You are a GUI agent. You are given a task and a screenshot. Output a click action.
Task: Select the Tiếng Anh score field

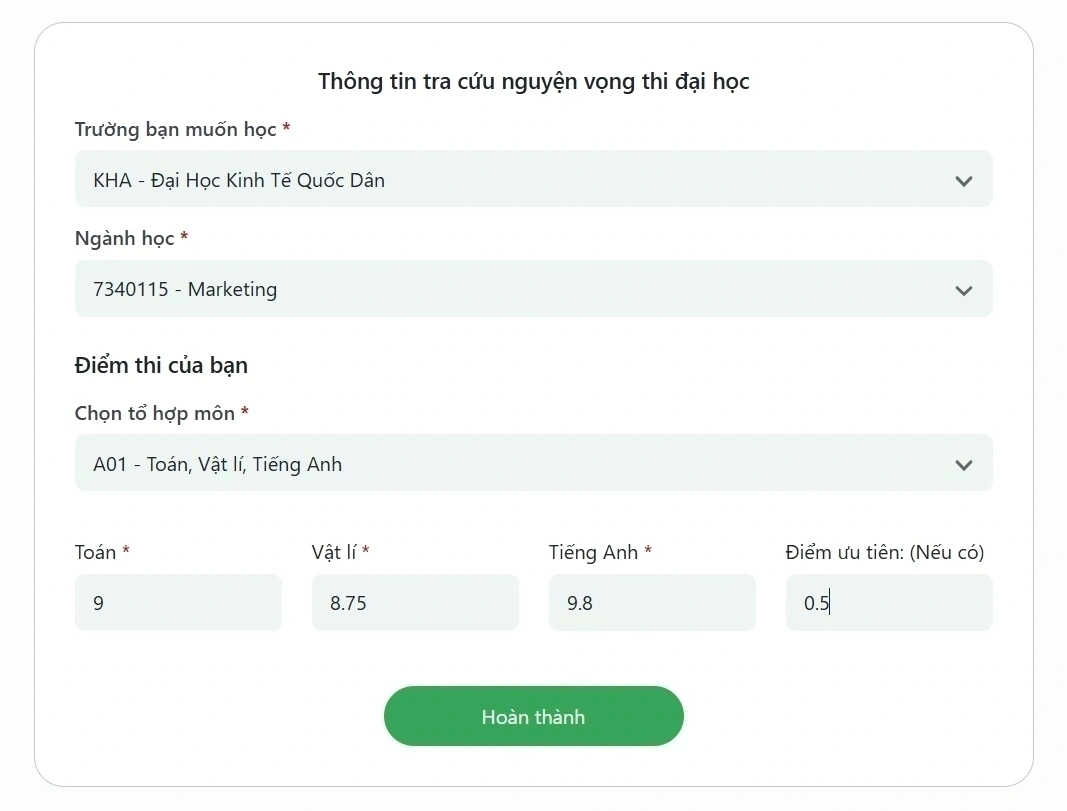click(x=652, y=602)
